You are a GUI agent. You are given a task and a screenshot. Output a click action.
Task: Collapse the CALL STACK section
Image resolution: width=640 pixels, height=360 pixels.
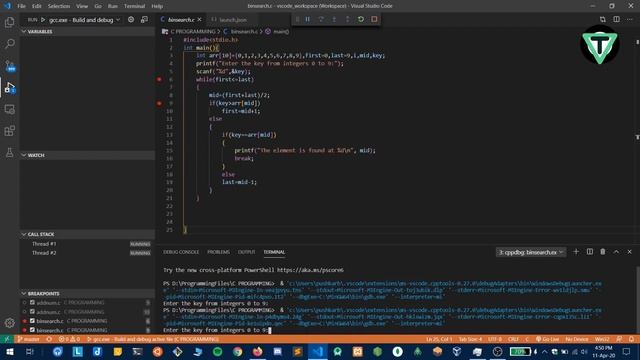point(87,234)
